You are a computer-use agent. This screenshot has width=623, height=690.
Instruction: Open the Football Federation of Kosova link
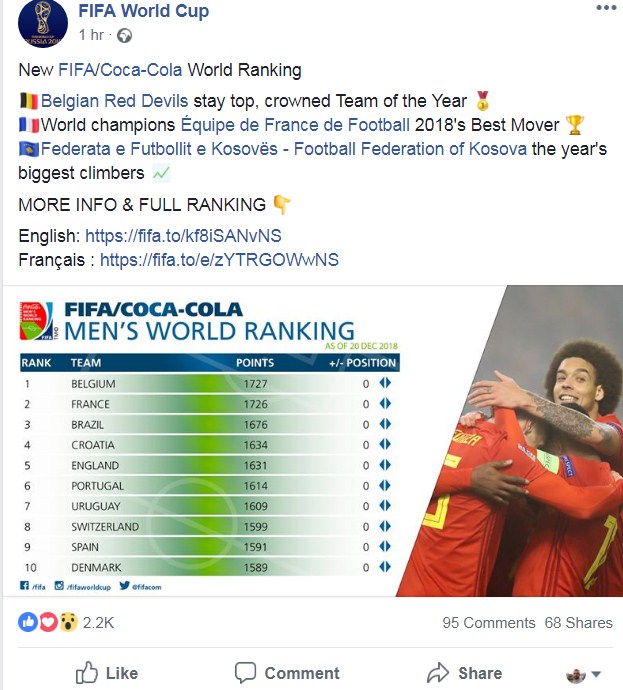284,149
